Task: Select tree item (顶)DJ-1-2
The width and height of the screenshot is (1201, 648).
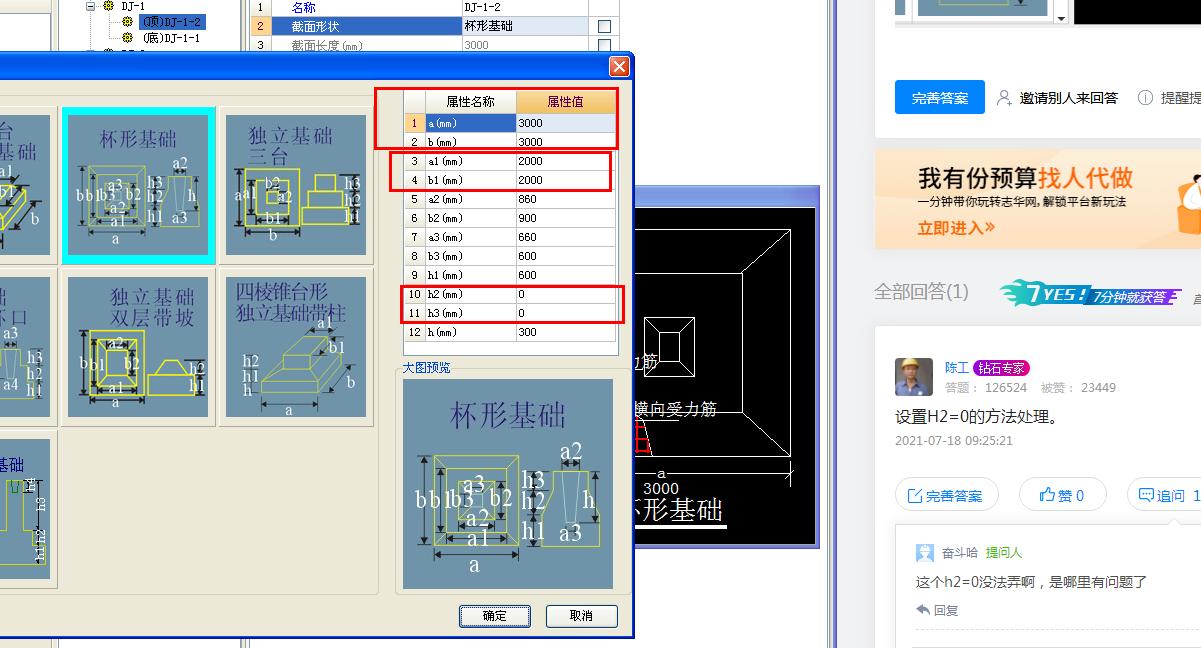Action: tap(171, 22)
